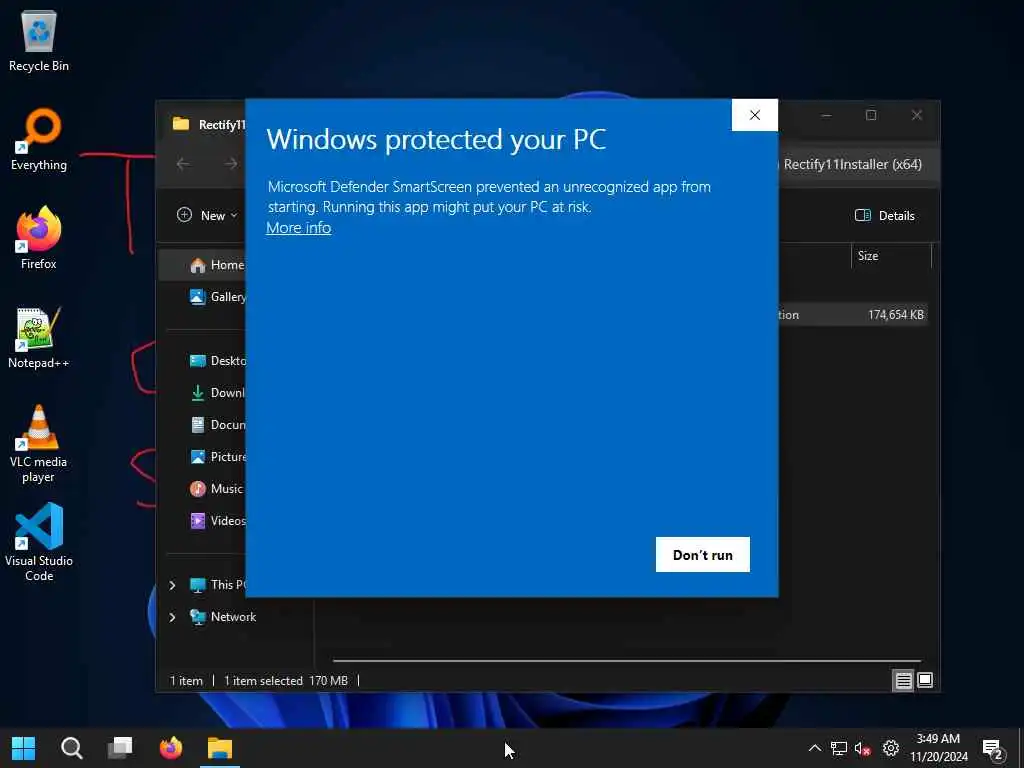1024x768 pixels.
Task: Click the muted volume tray icon
Action: (x=863, y=748)
